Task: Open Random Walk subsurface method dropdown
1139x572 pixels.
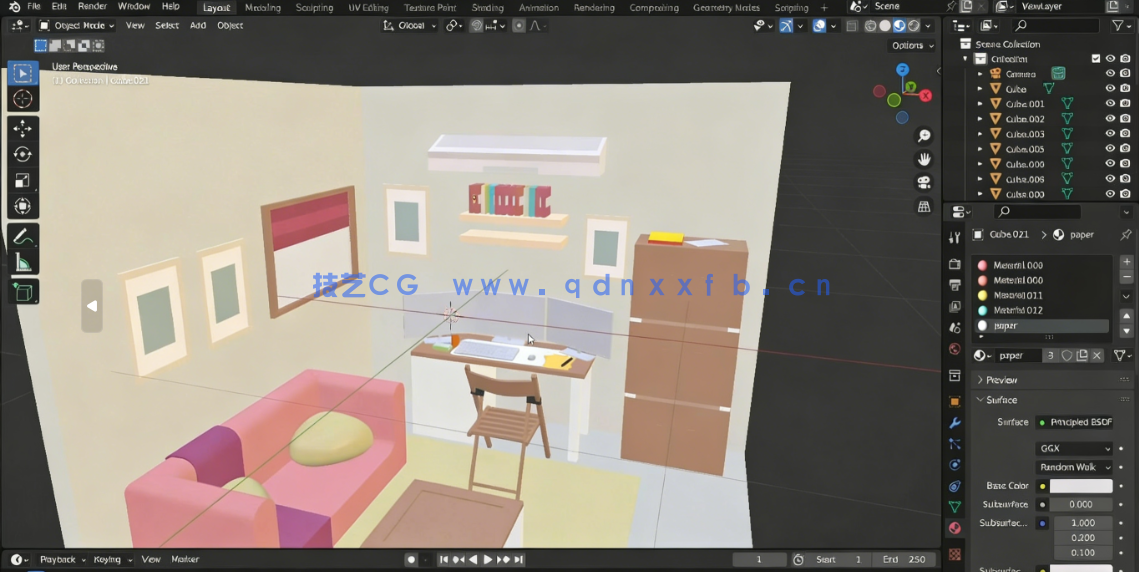Action: (x=1074, y=467)
